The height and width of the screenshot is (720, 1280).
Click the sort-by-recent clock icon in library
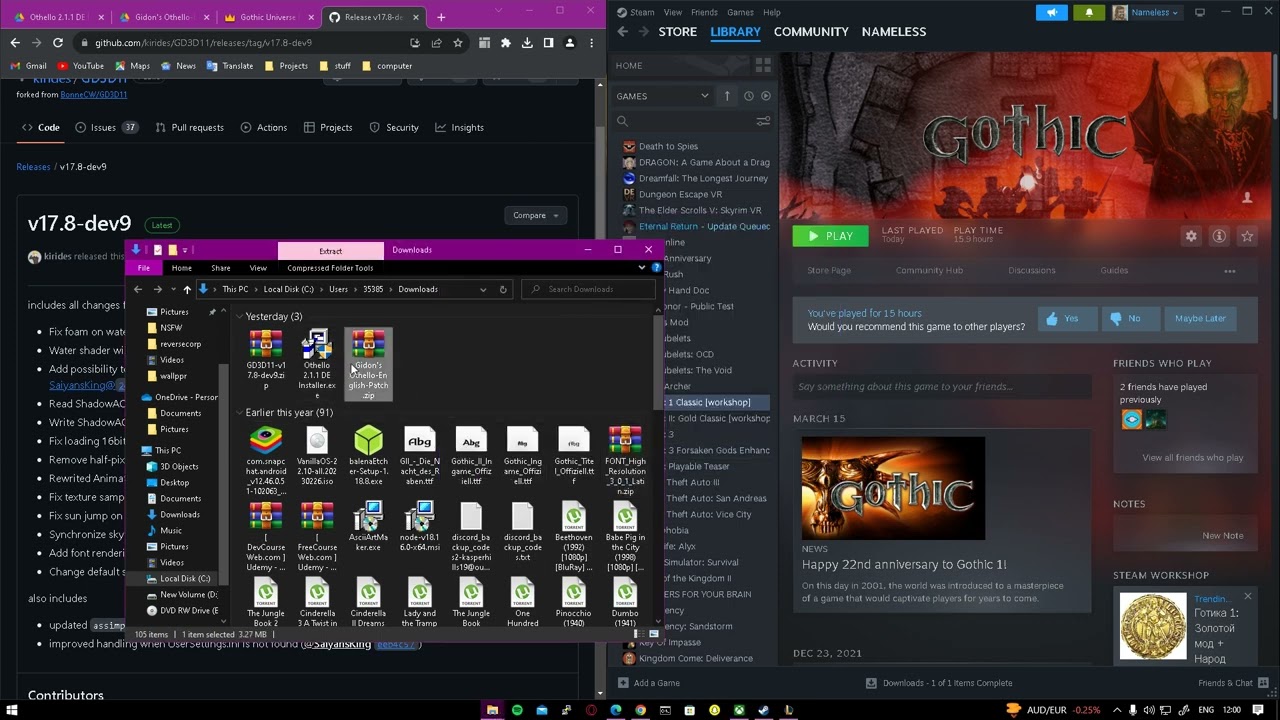[x=748, y=96]
